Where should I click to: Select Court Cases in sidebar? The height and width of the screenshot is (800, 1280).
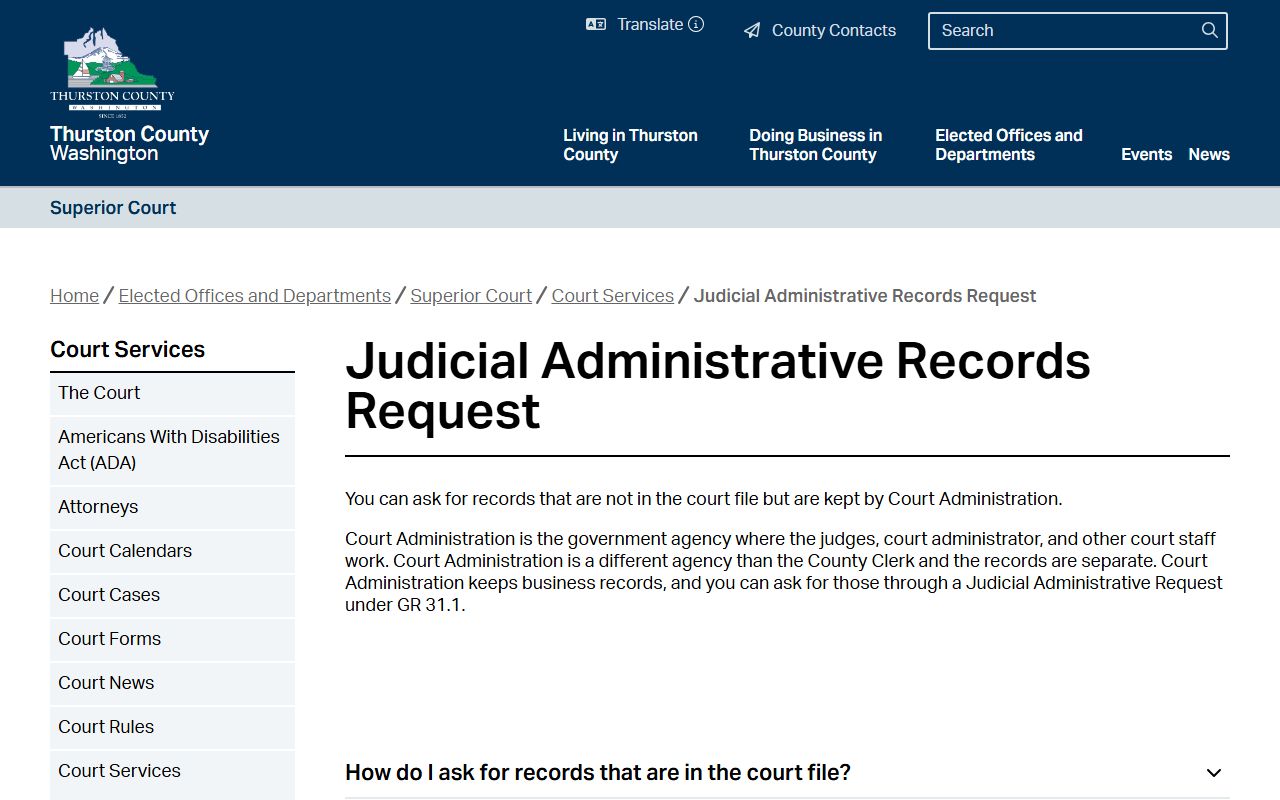click(172, 595)
